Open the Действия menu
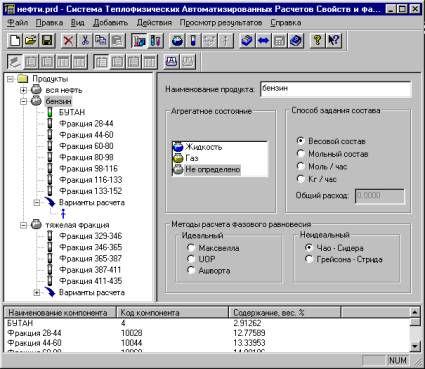 pyautogui.click(x=154, y=23)
